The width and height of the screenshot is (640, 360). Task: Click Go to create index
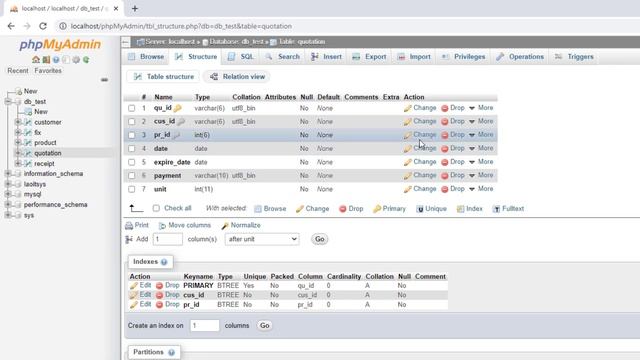coord(264,326)
